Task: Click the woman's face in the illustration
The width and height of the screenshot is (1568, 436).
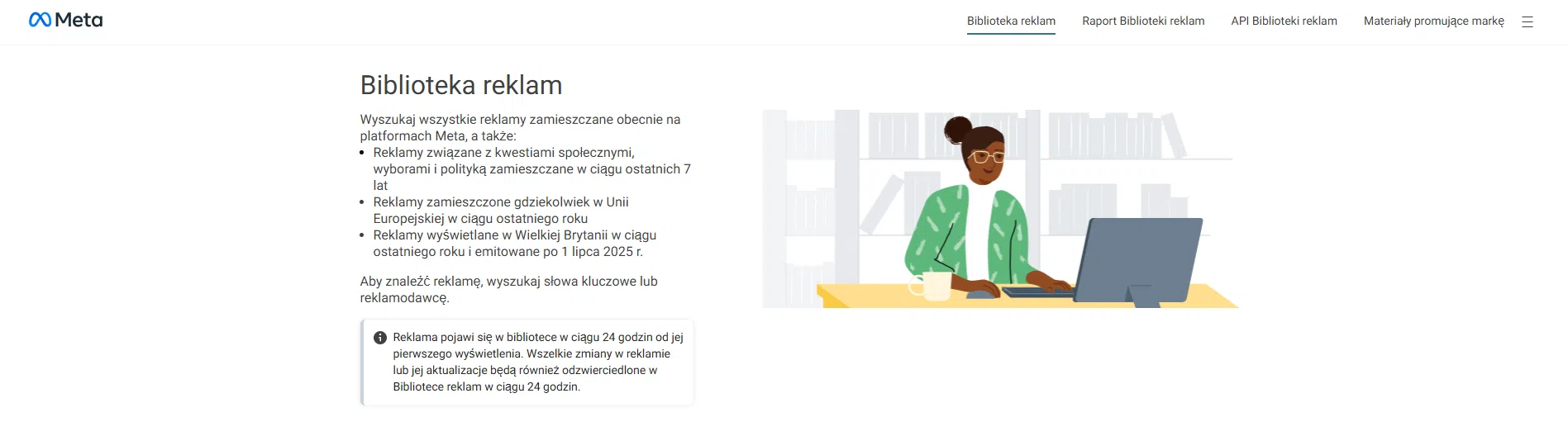Action: tap(984, 157)
